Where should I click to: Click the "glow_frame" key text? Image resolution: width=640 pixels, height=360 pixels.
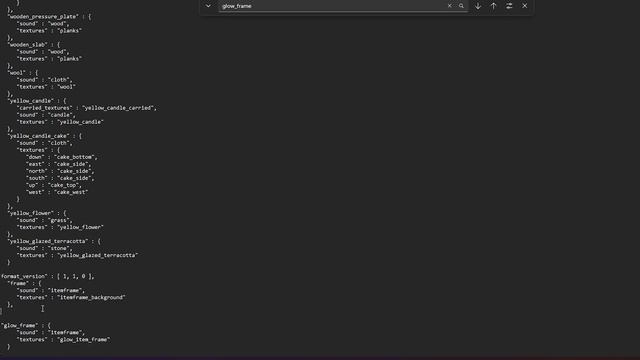(20, 326)
